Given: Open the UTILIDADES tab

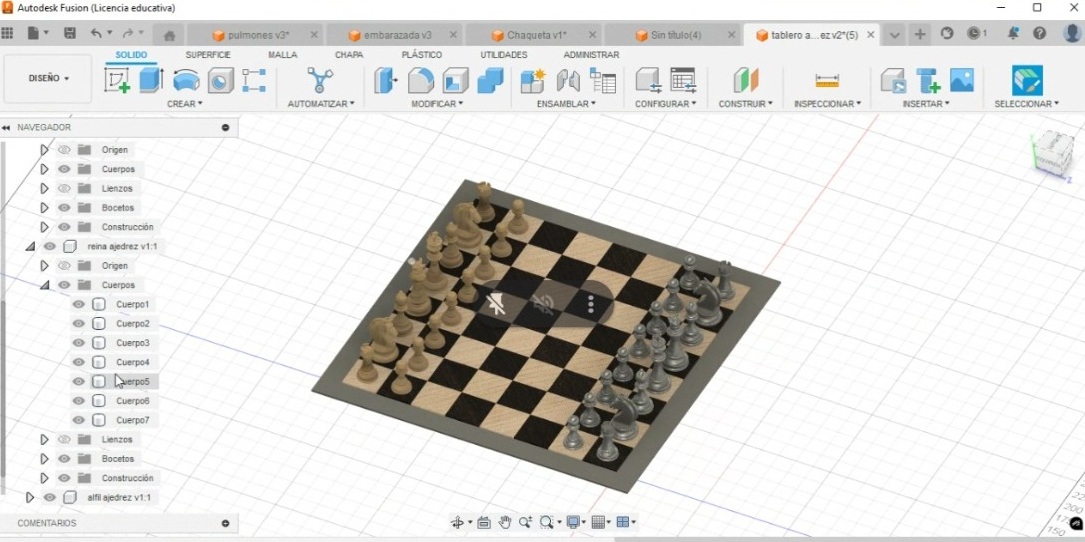Looking at the screenshot, I should [504, 55].
